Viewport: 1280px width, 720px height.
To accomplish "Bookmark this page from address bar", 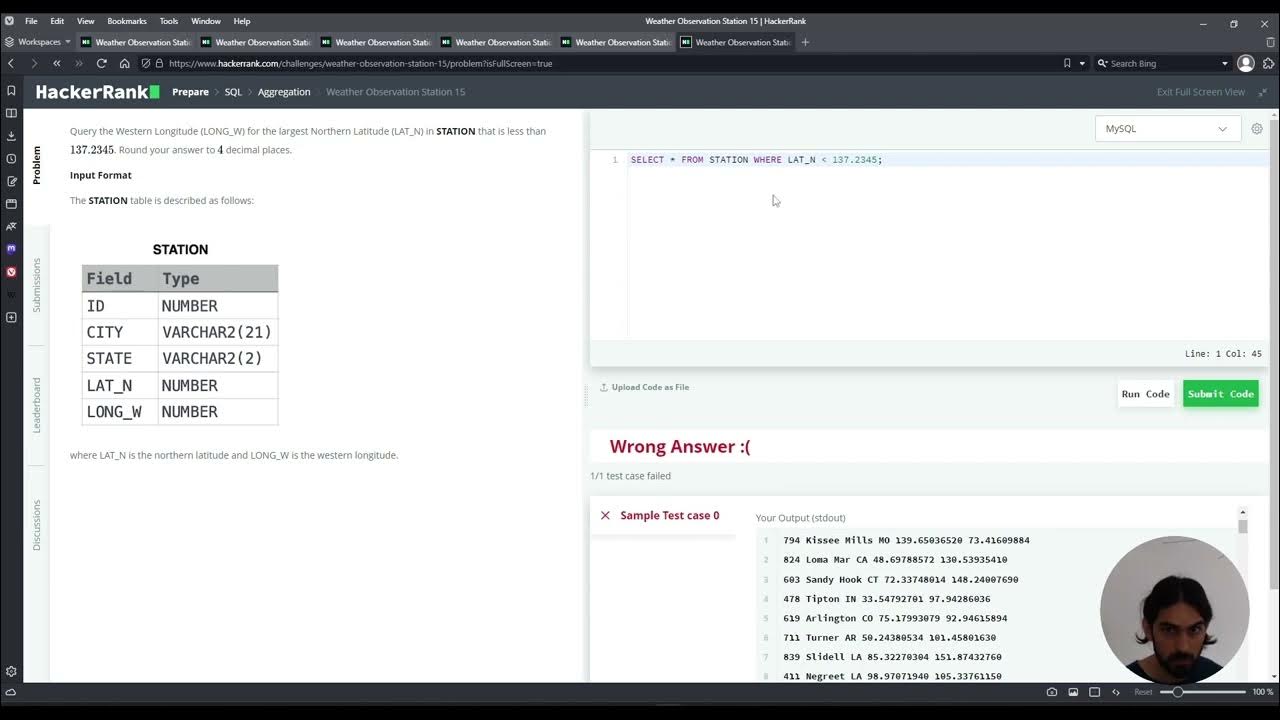I will [1067, 63].
